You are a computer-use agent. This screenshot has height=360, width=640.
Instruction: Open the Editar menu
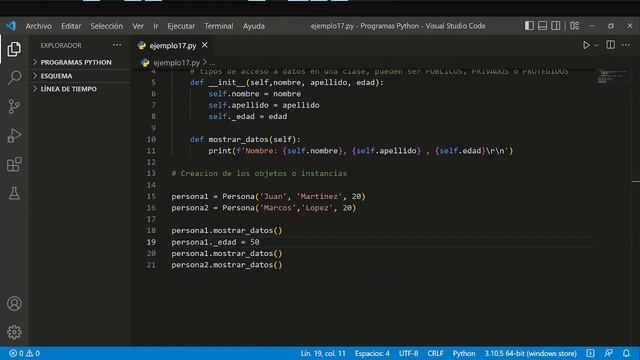[x=71, y=26]
